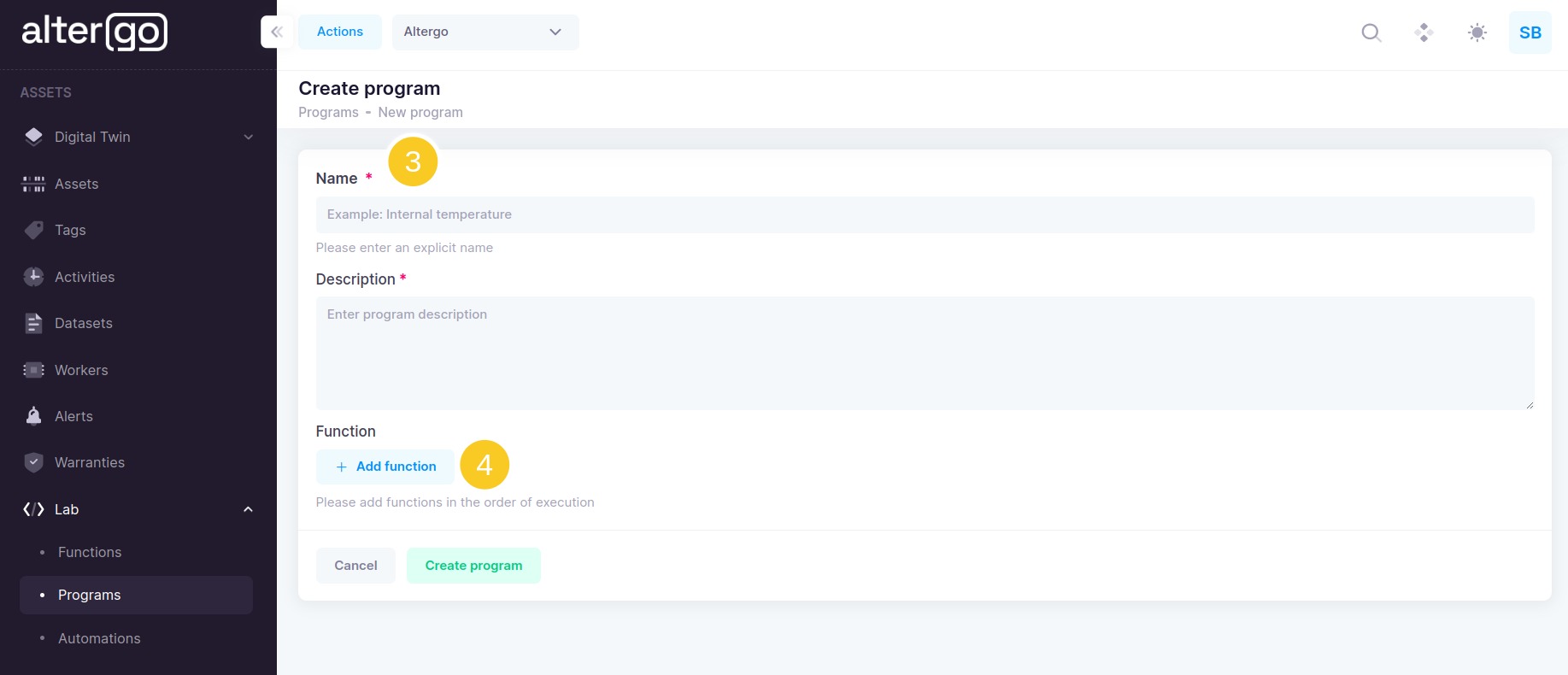Cancel the program creation
This screenshot has height=675, width=1568.
(355, 566)
